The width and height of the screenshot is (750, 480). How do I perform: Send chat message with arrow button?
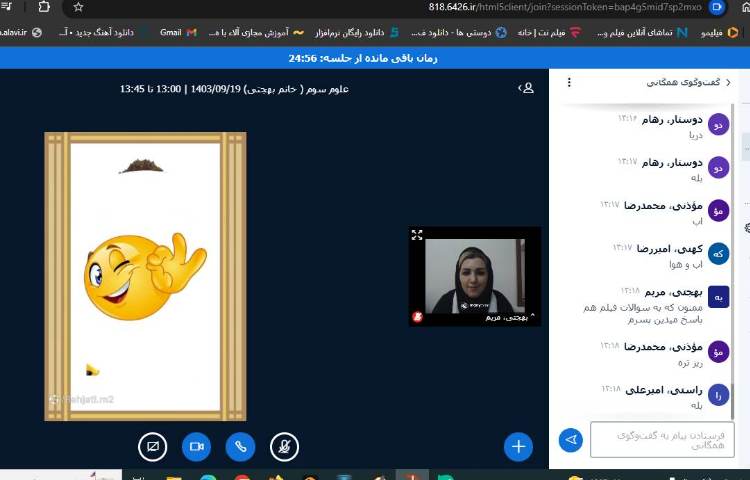tap(571, 440)
